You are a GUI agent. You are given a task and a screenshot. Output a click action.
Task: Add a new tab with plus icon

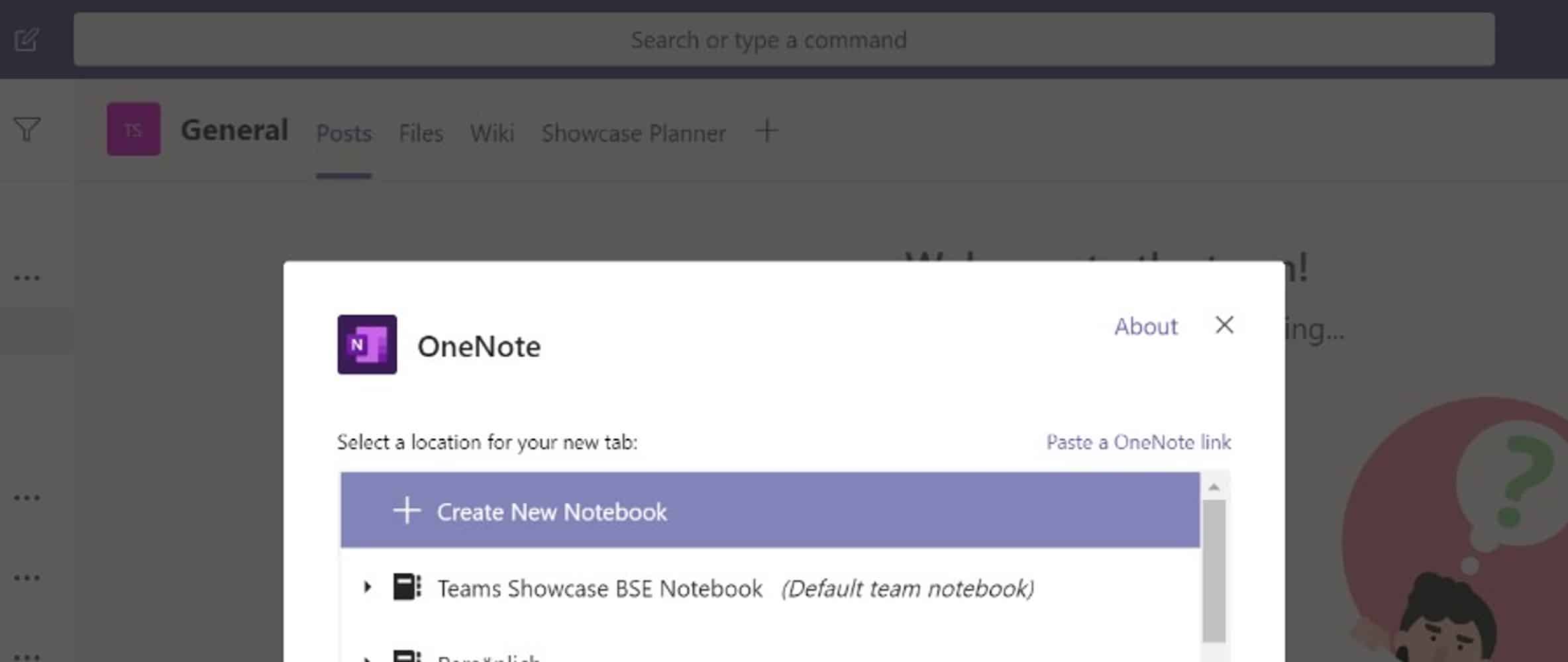pos(766,130)
